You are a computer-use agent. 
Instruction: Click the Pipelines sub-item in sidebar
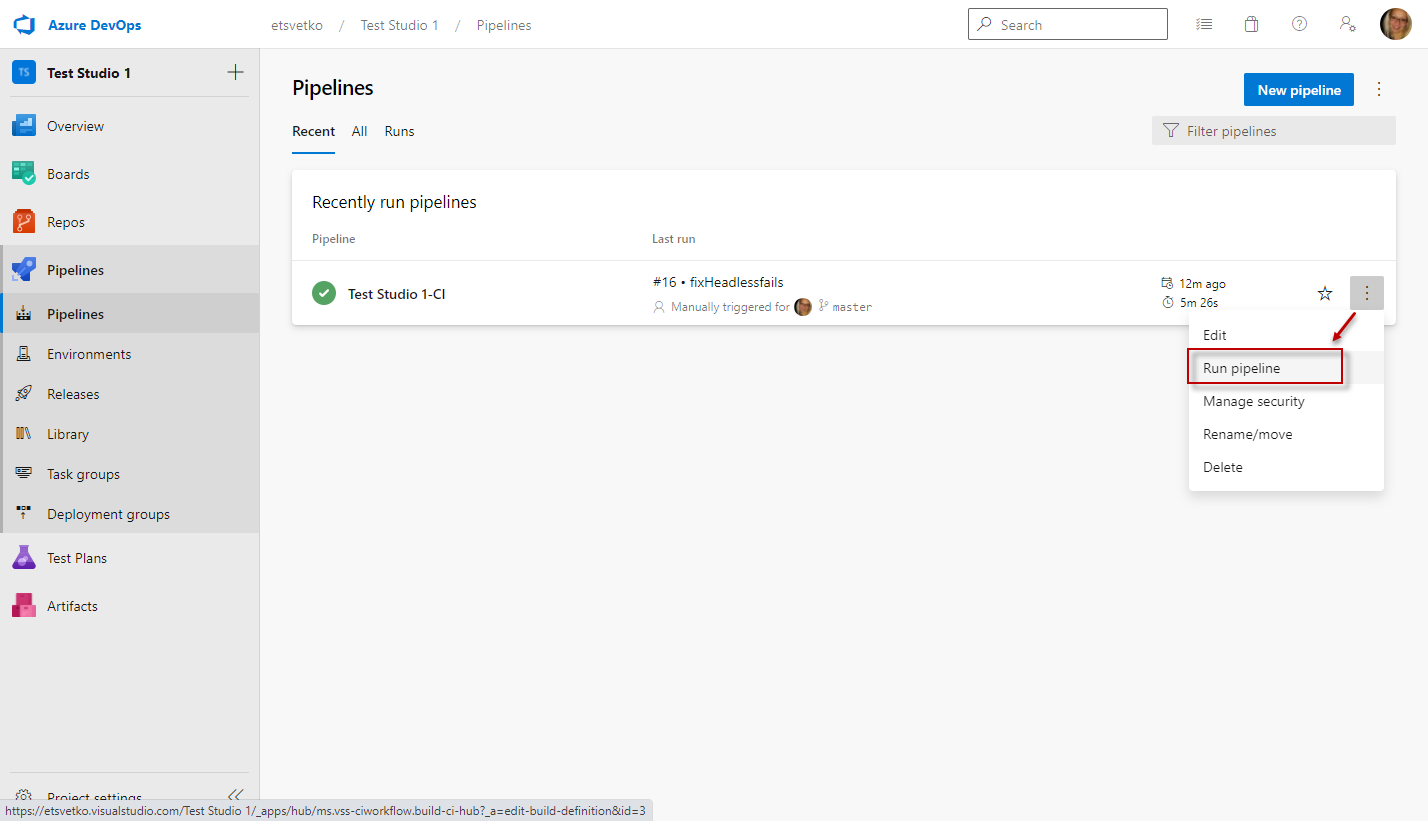(130, 314)
